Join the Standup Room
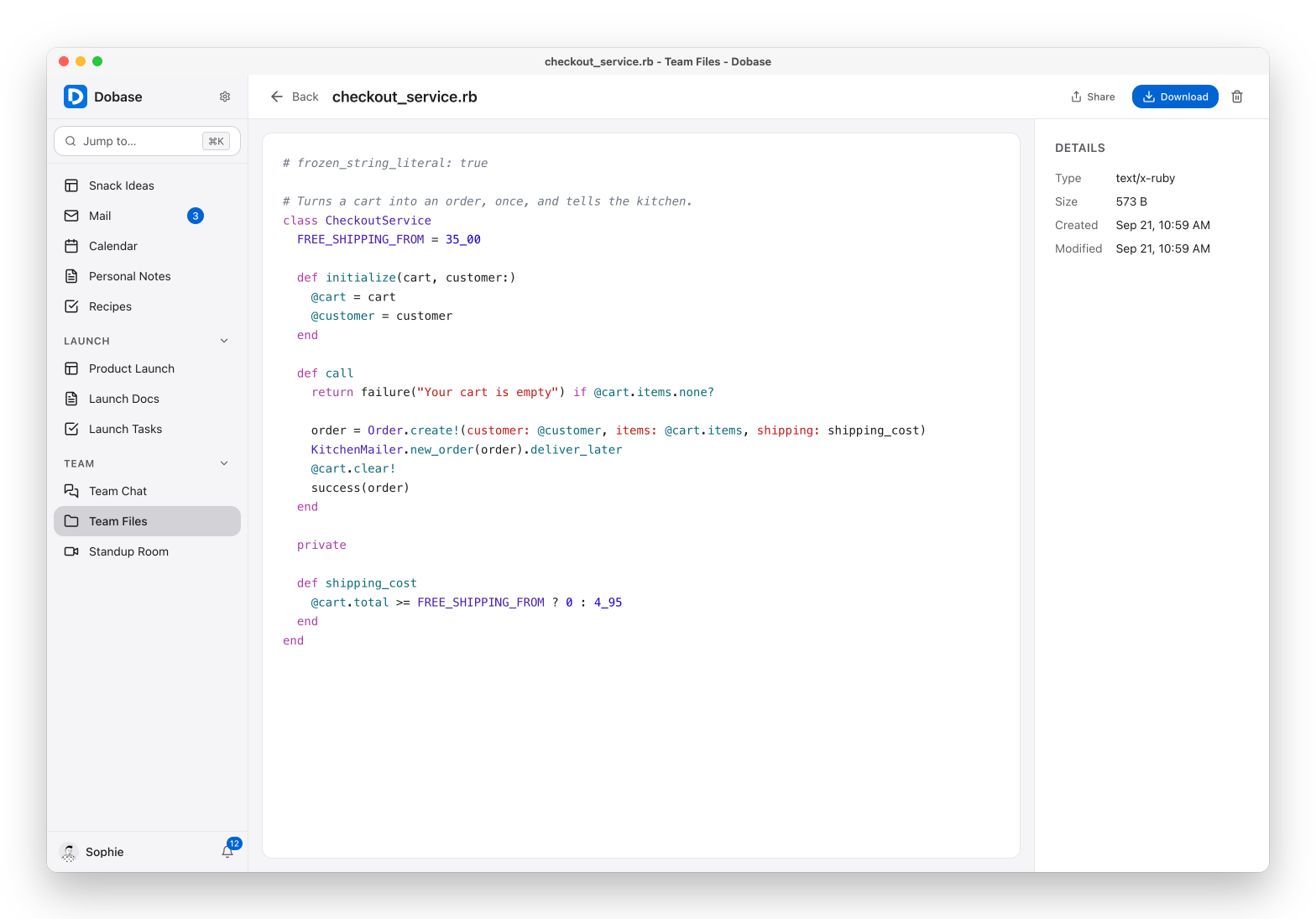Viewport: 1316px width, 919px height. (x=147, y=551)
